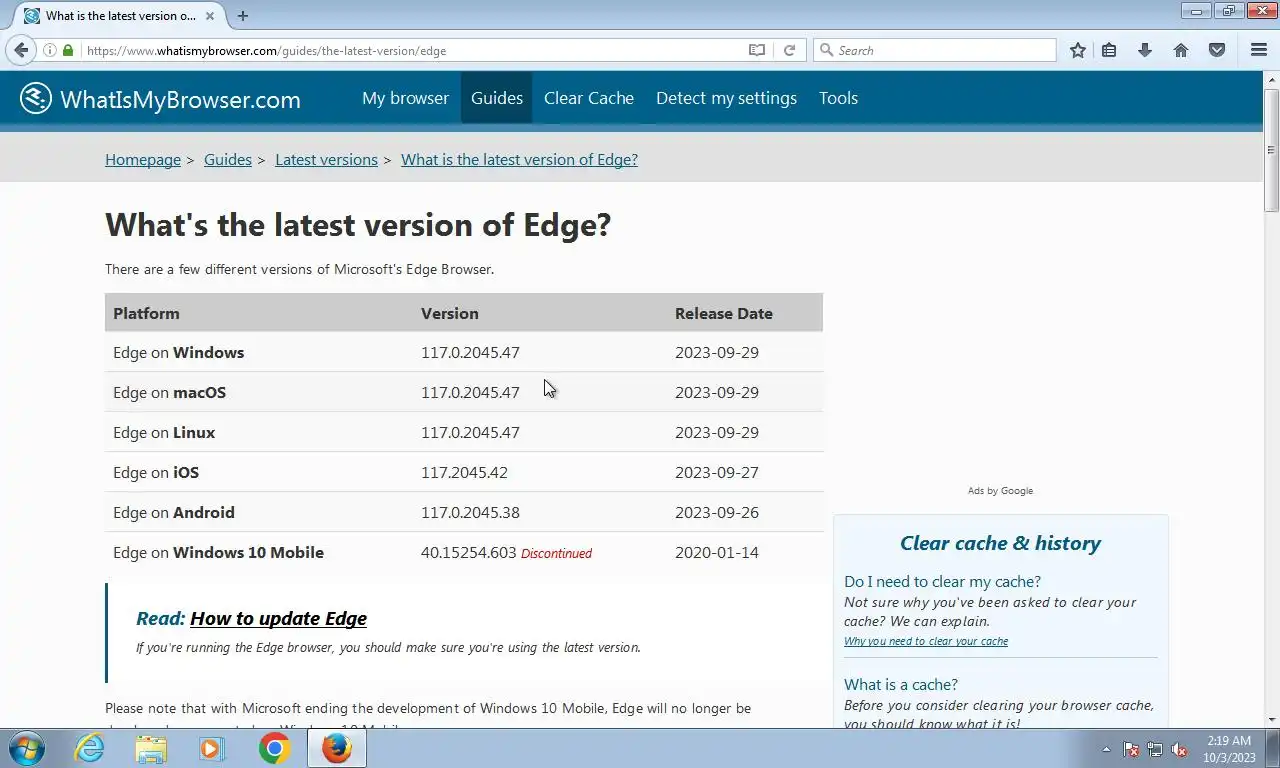Click the magnifier icon in search box

[x=826, y=50]
